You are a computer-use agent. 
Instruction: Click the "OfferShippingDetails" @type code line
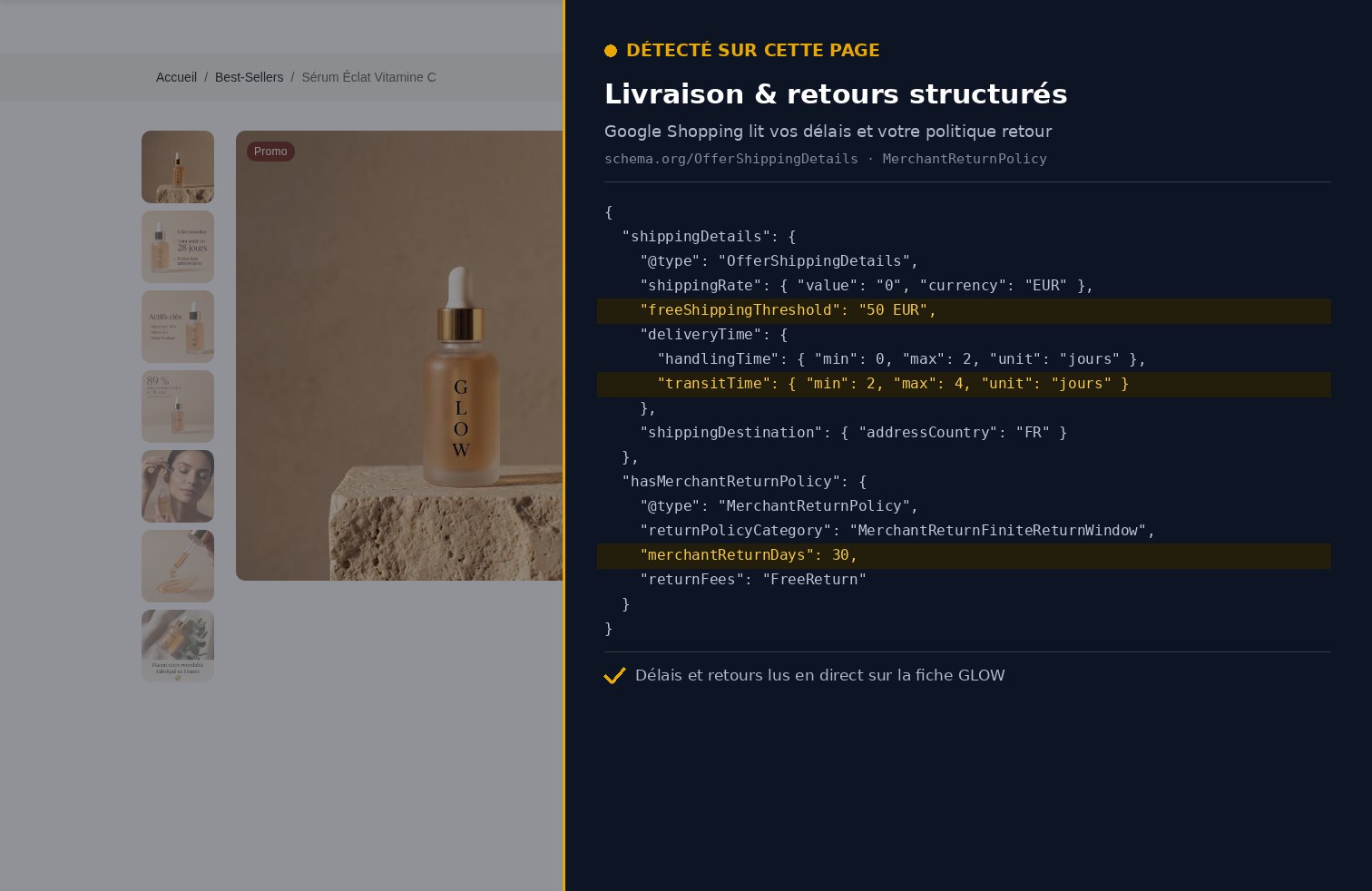pos(779,261)
